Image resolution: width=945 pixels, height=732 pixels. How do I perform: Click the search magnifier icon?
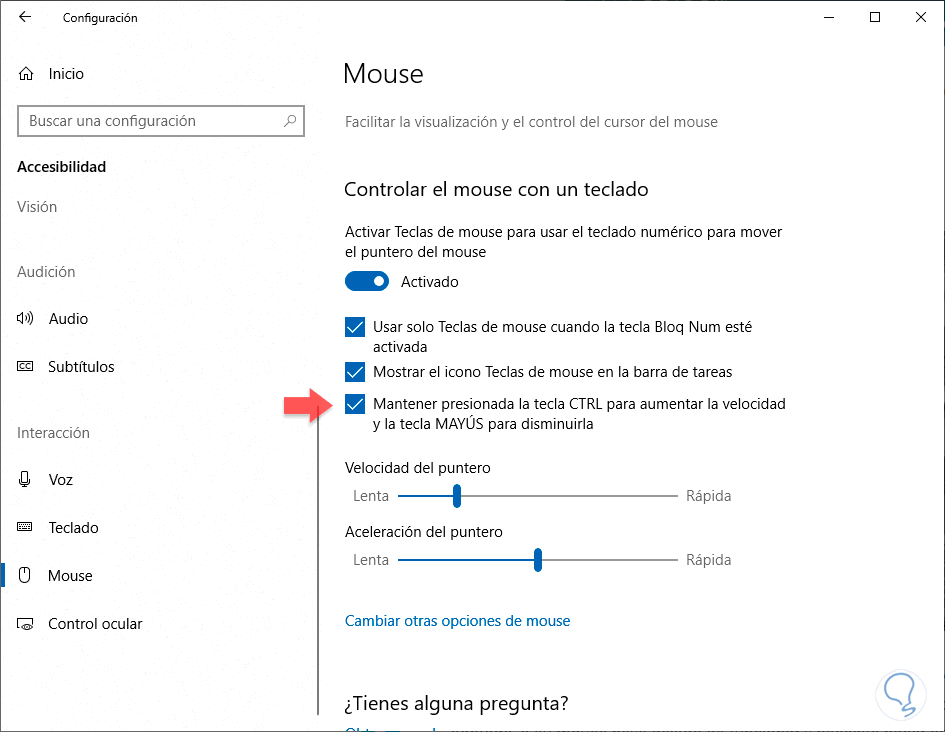click(x=290, y=121)
